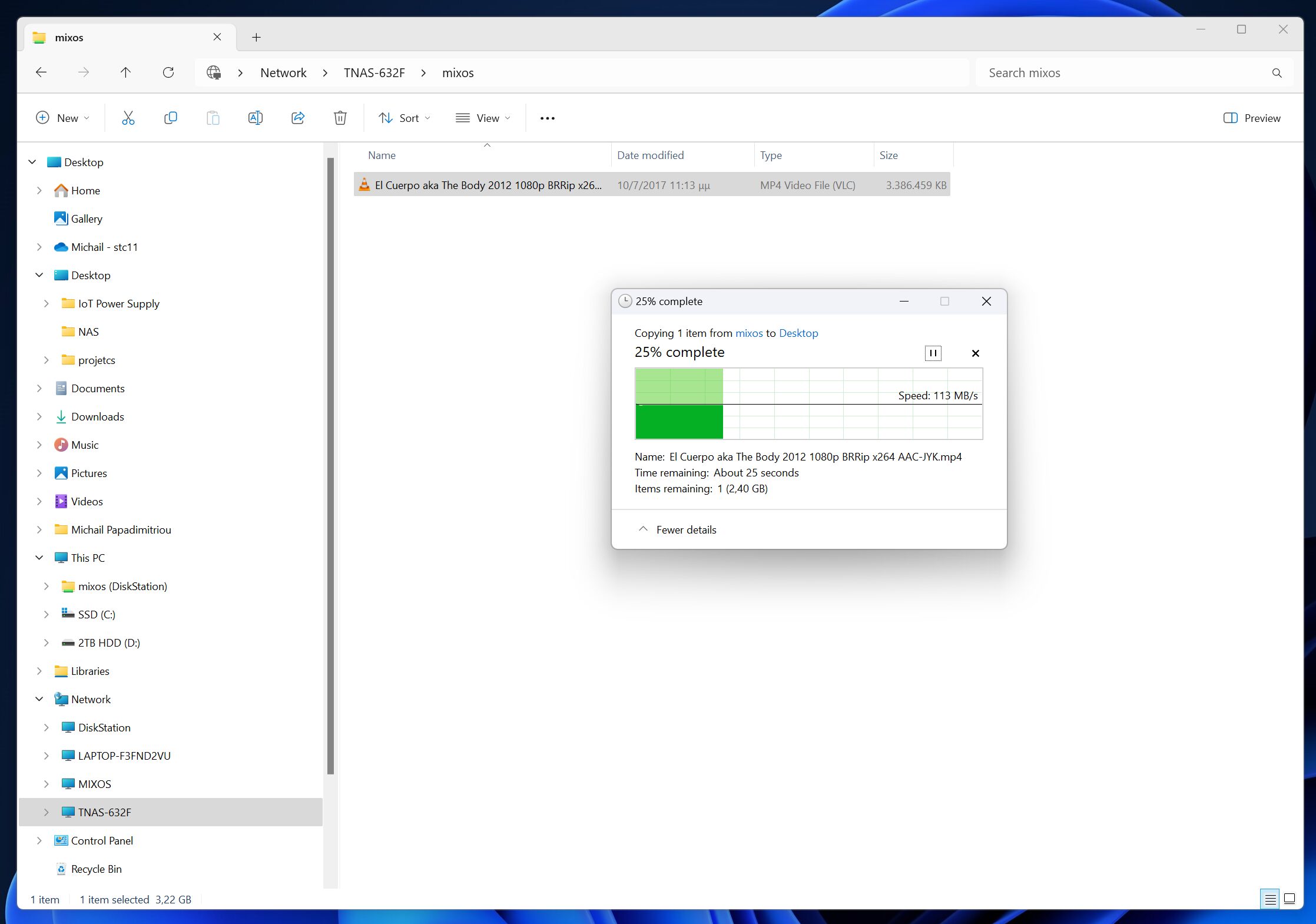
Task: Switch to details view icon in status bar
Action: 1270,899
